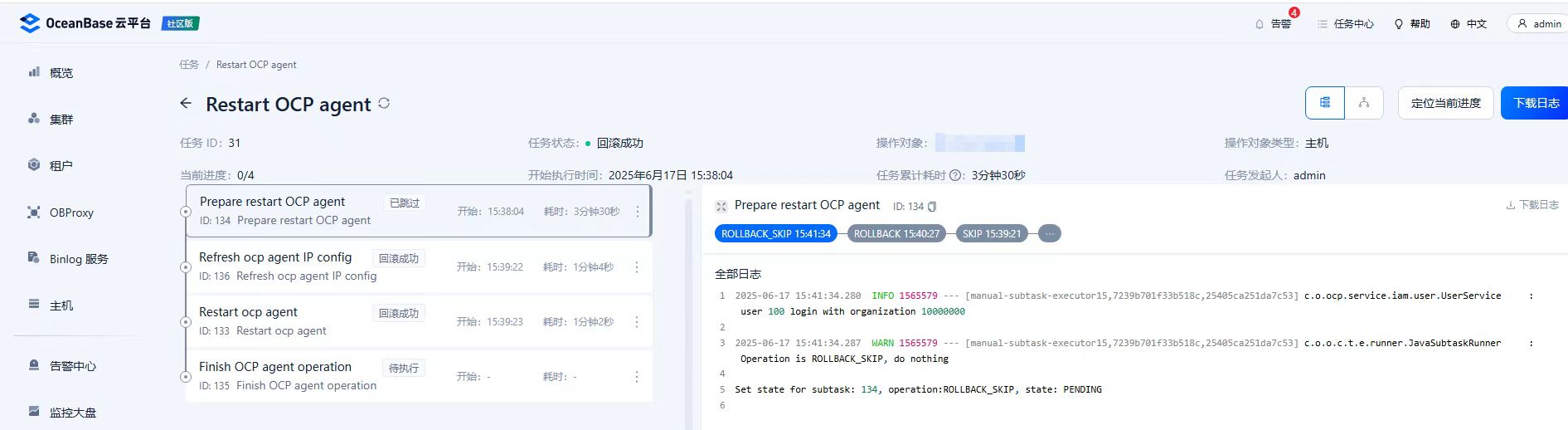Image resolution: width=1568 pixels, height=430 pixels.
Task: Click the 已跳过 status tag
Action: click(x=405, y=203)
